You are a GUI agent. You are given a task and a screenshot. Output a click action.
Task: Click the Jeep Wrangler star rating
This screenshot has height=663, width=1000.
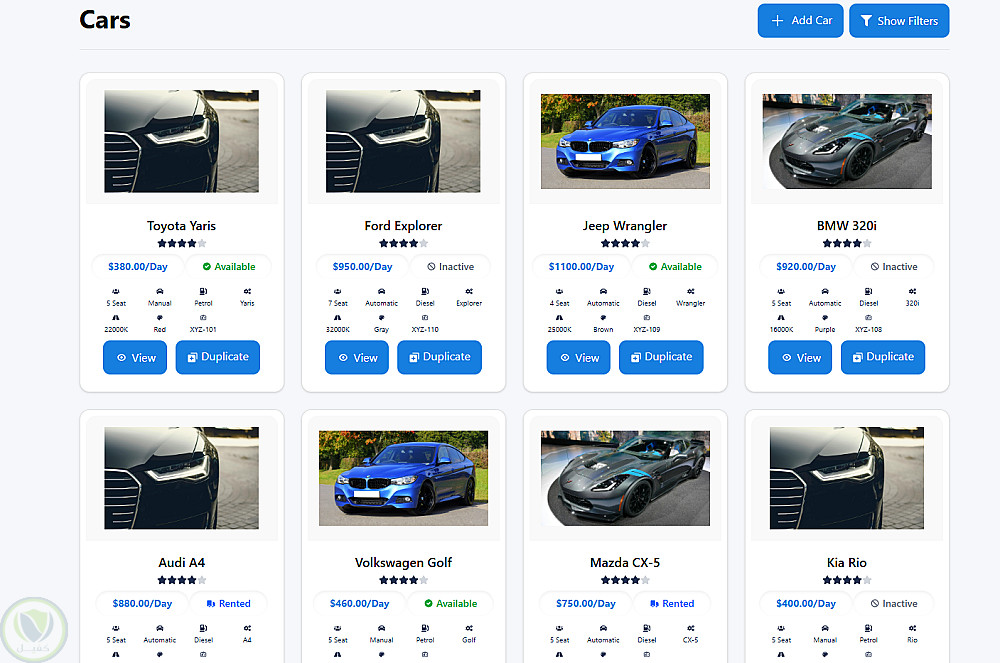point(625,243)
